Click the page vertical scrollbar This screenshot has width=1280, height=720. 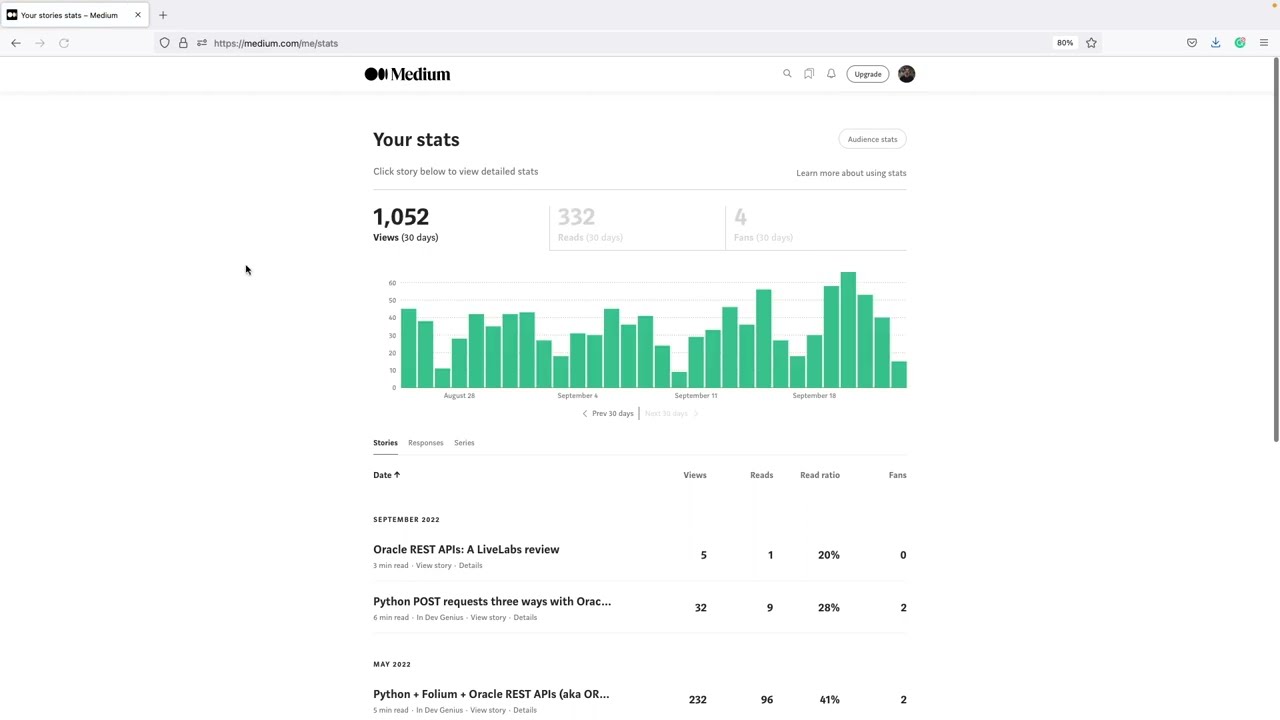coord(1276,250)
